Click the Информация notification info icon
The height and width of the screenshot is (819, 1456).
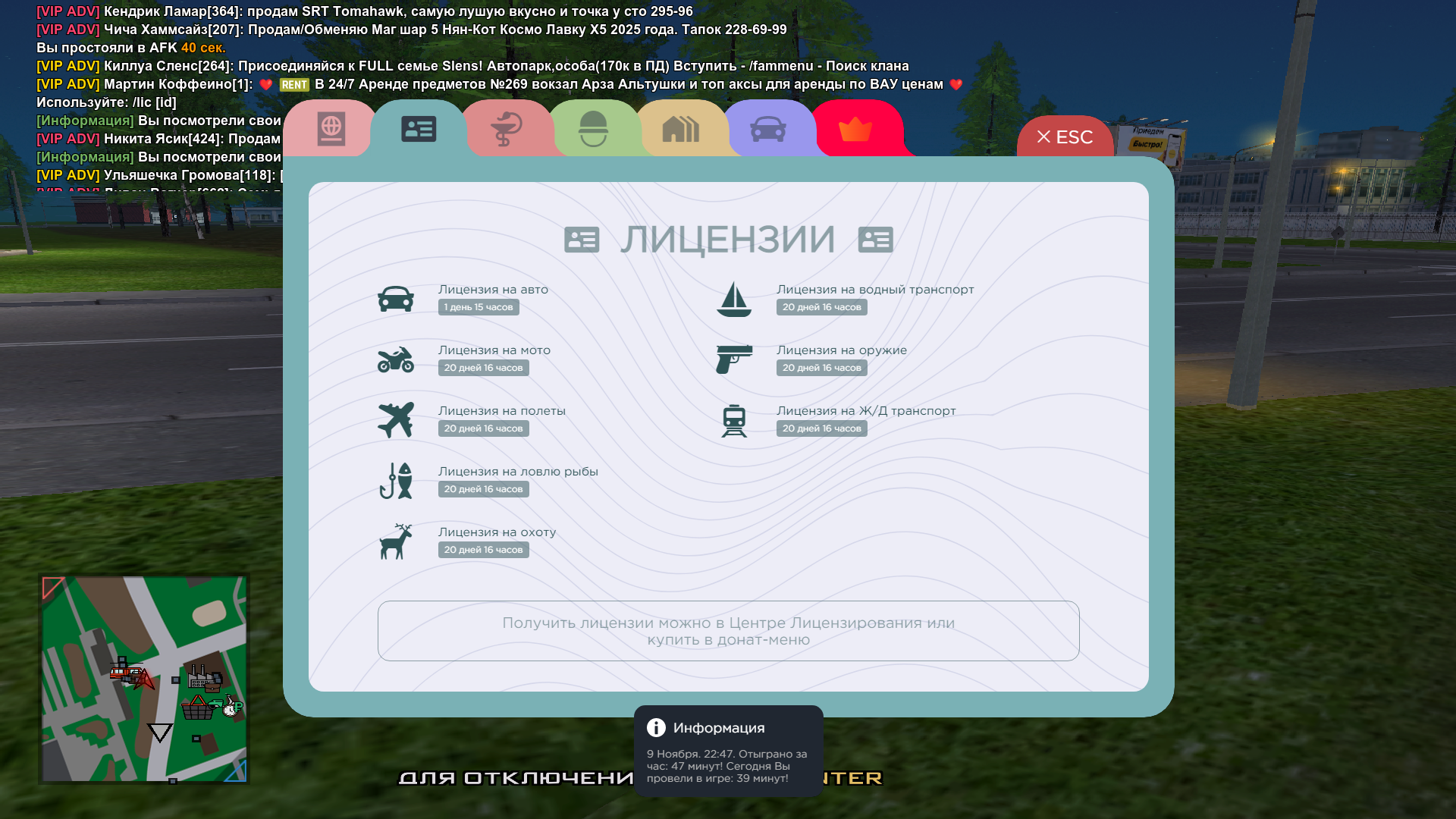pyautogui.click(x=656, y=728)
